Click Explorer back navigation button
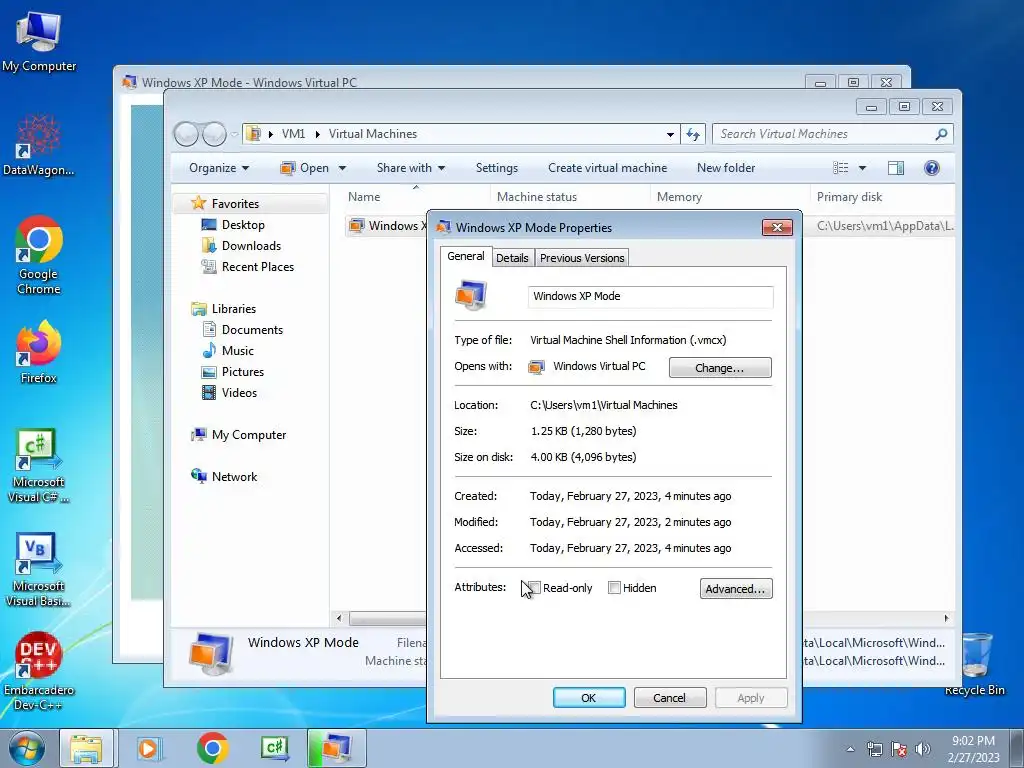Viewport: 1024px width, 768px height. [x=186, y=134]
